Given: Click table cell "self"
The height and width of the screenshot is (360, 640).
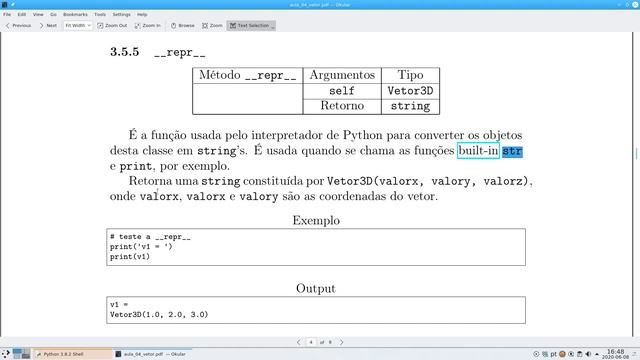Looking at the screenshot, I should pos(342,91).
